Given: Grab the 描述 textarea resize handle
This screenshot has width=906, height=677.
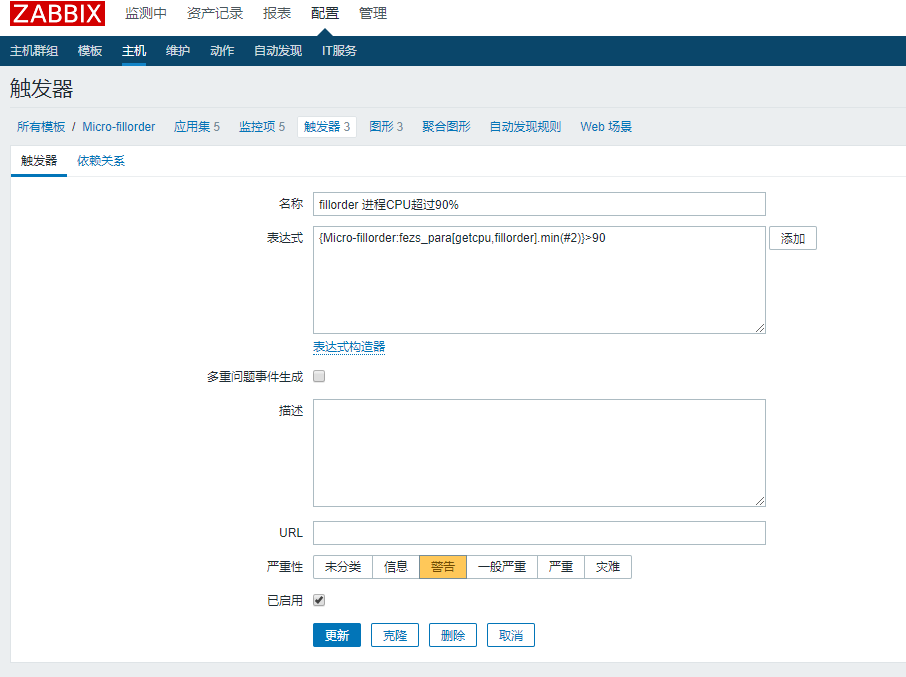Looking at the screenshot, I should coord(760,501).
